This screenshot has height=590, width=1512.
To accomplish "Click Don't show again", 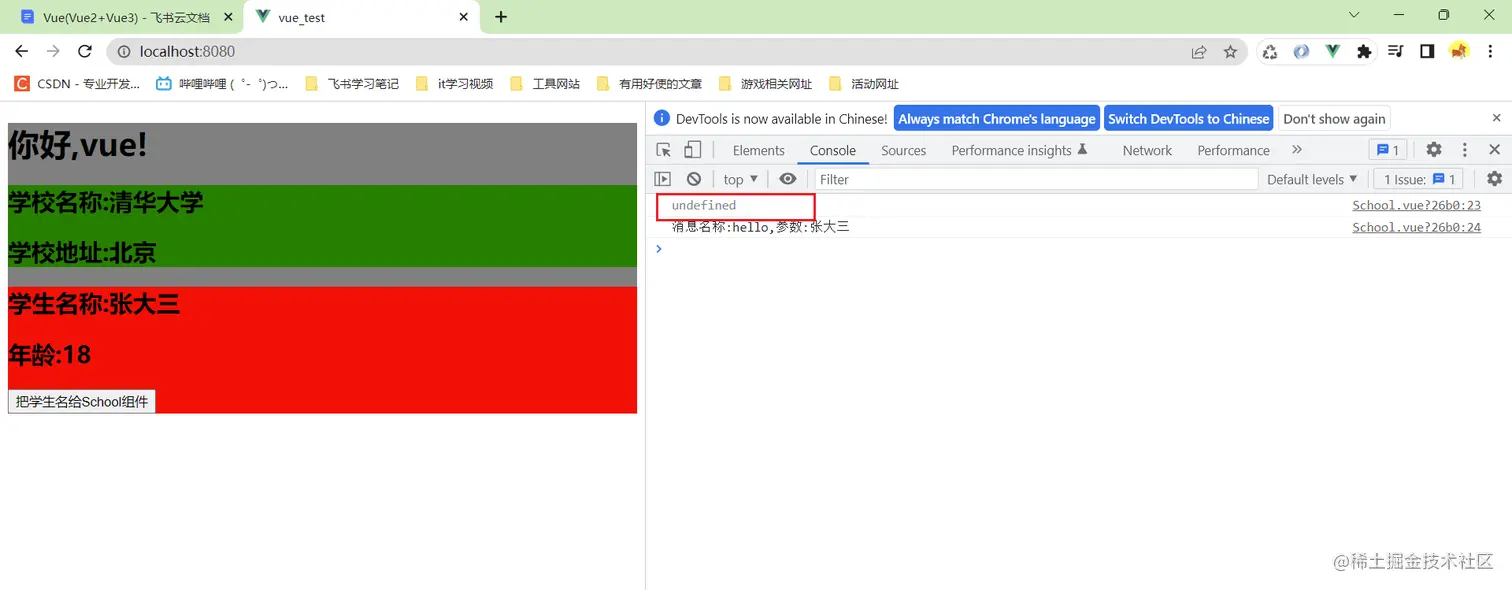I will coord(1334,118).
